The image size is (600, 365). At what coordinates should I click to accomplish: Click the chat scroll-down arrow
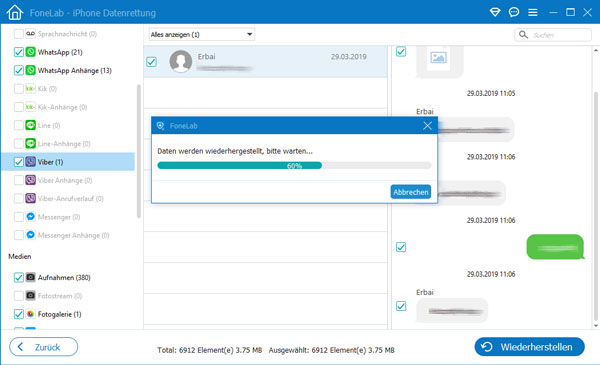596,326
